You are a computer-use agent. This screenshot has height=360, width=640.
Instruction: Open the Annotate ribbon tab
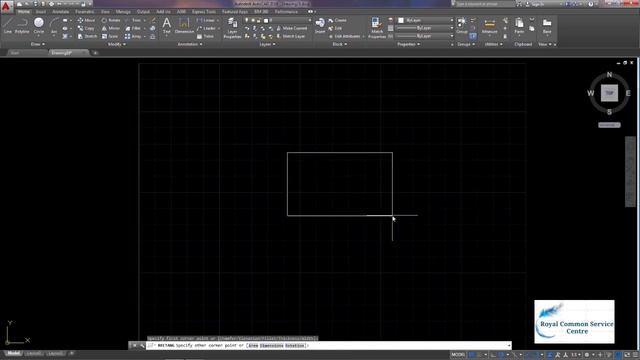click(x=60, y=12)
